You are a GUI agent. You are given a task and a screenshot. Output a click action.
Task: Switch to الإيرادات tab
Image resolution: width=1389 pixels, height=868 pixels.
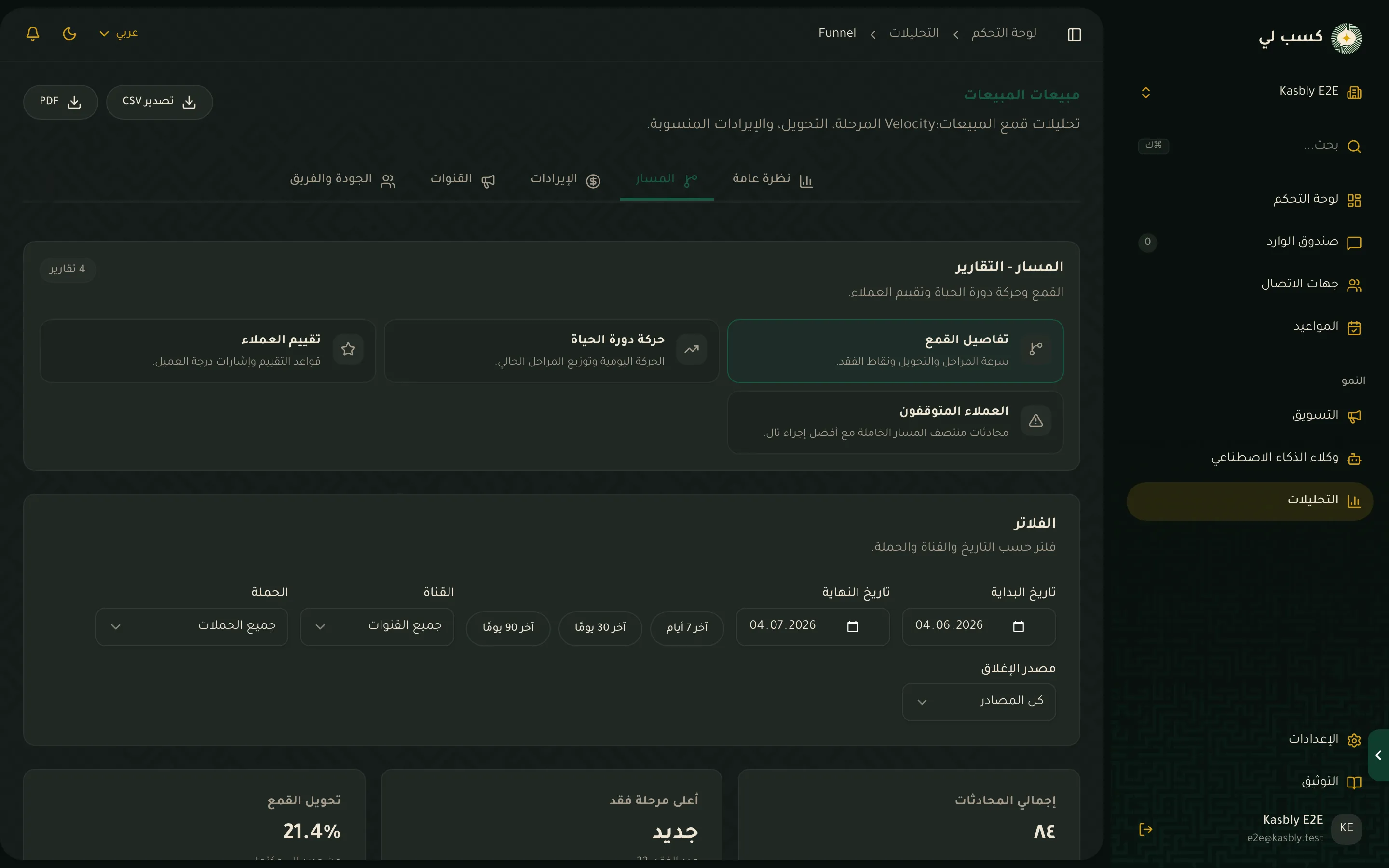(x=565, y=180)
